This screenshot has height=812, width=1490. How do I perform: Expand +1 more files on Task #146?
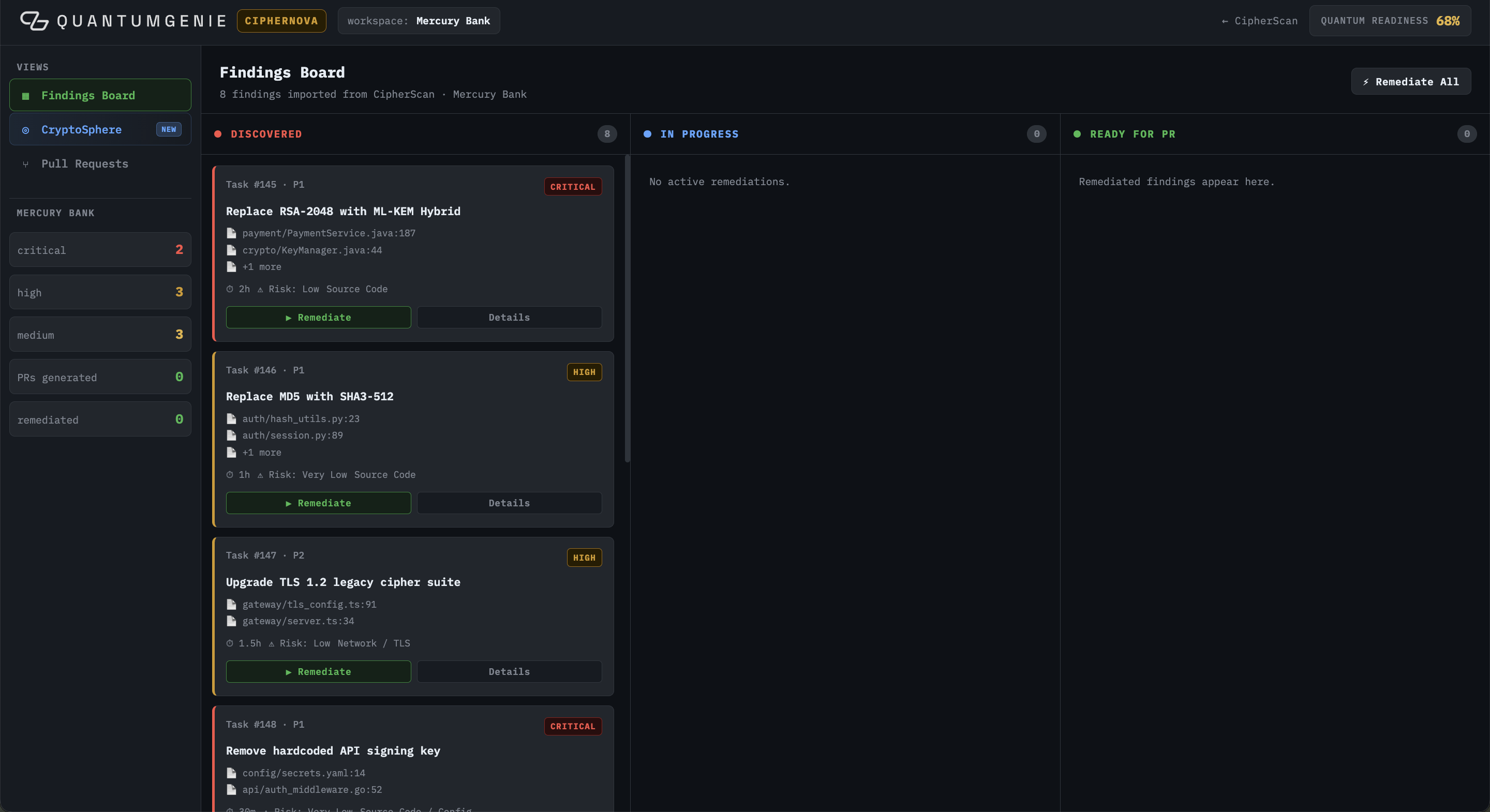tap(261, 452)
